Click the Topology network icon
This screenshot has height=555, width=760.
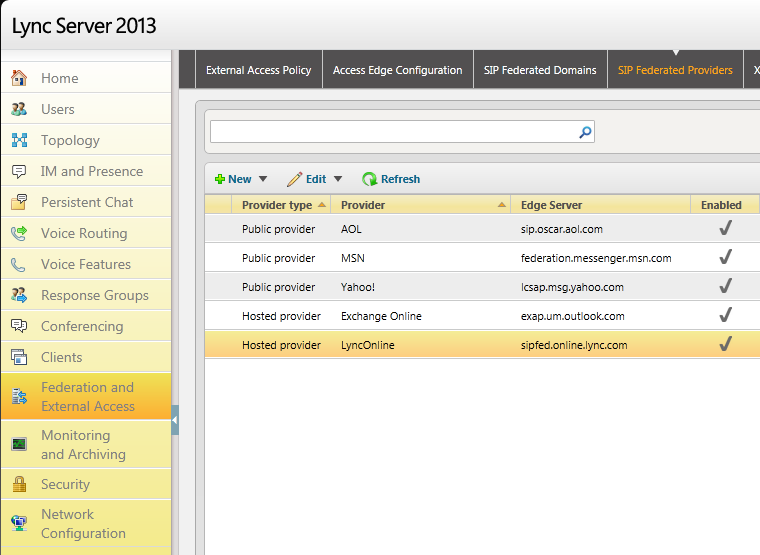click(x=19, y=140)
